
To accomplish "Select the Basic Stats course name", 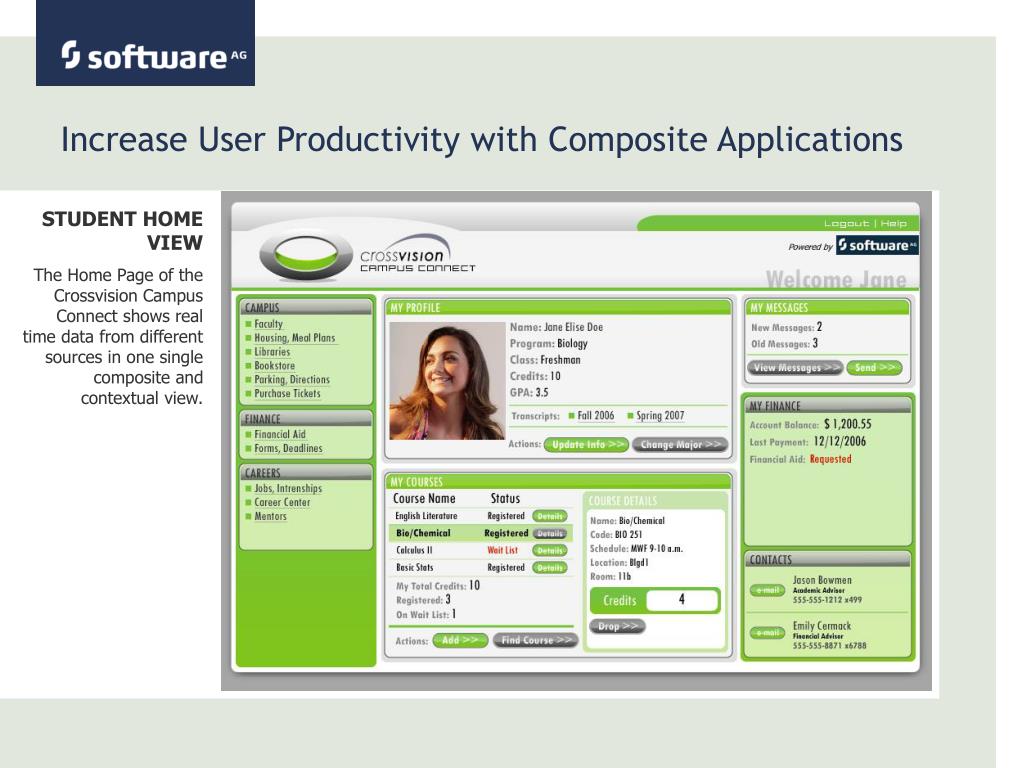I will click(x=414, y=568).
